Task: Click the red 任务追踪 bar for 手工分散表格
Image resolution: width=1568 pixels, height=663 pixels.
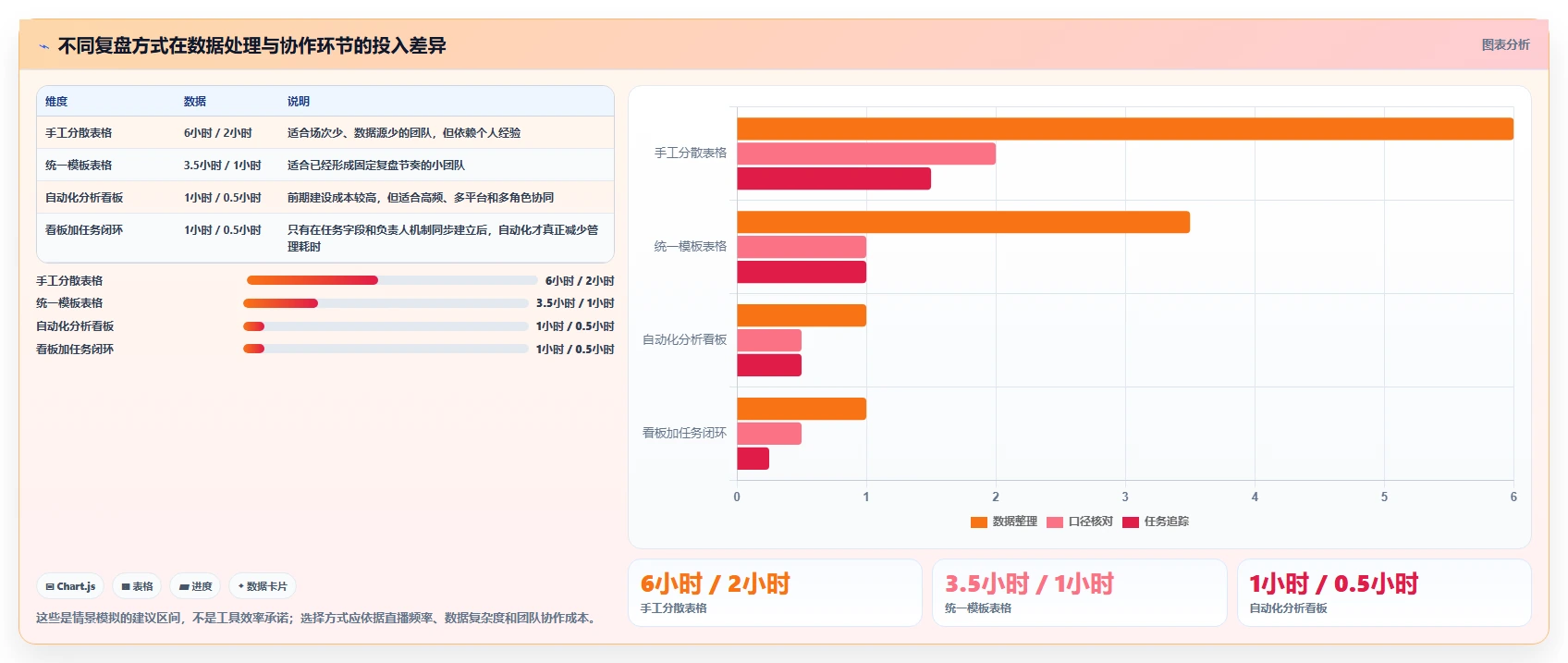Action: pyautogui.click(x=834, y=178)
